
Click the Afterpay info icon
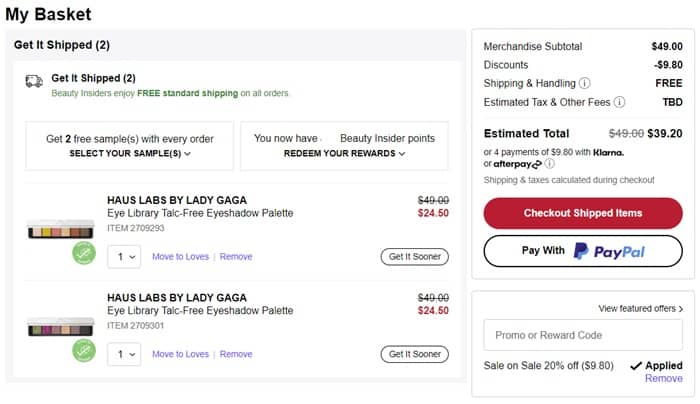[550, 163]
